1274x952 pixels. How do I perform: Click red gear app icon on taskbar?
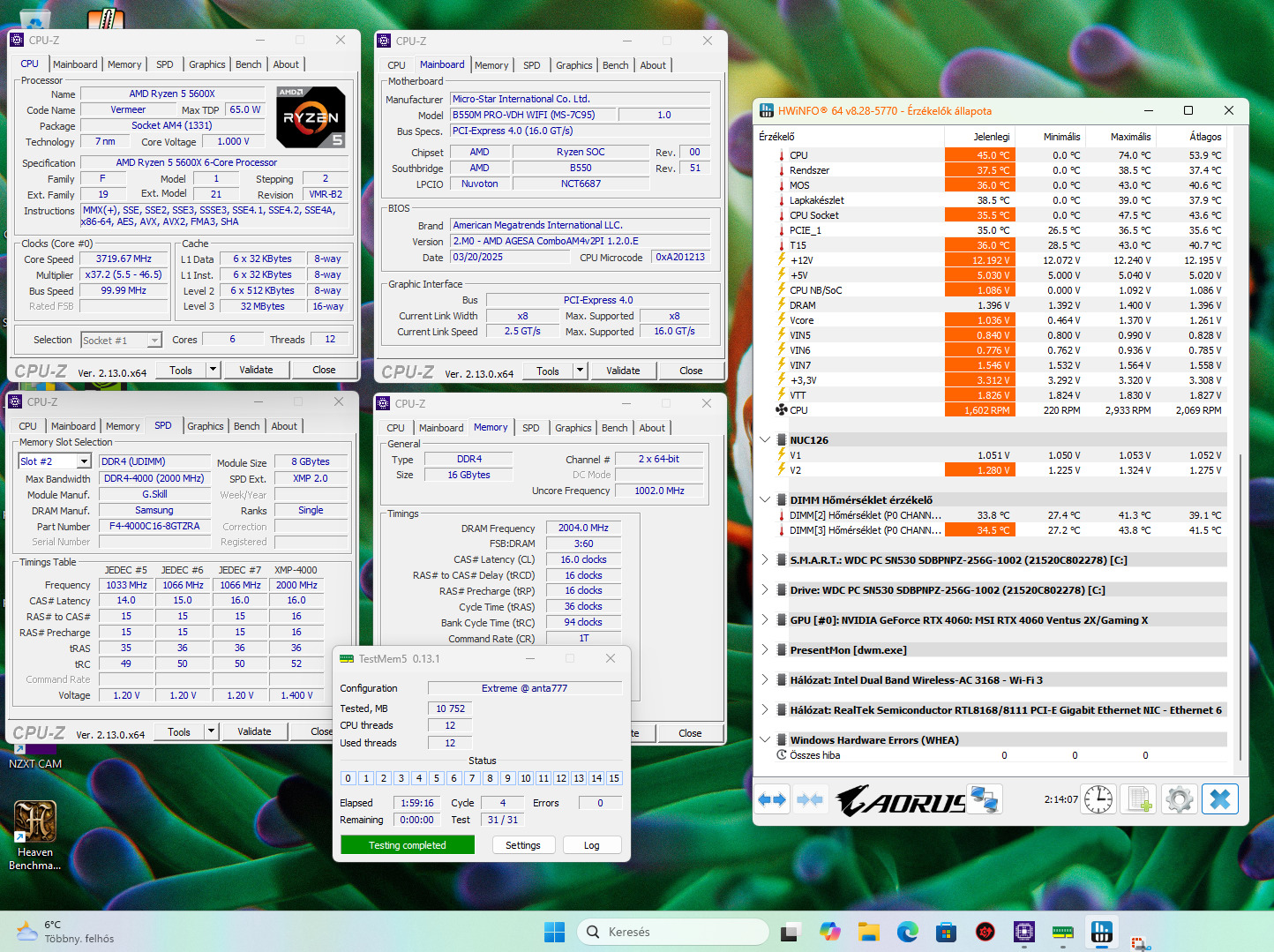[985, 932]
